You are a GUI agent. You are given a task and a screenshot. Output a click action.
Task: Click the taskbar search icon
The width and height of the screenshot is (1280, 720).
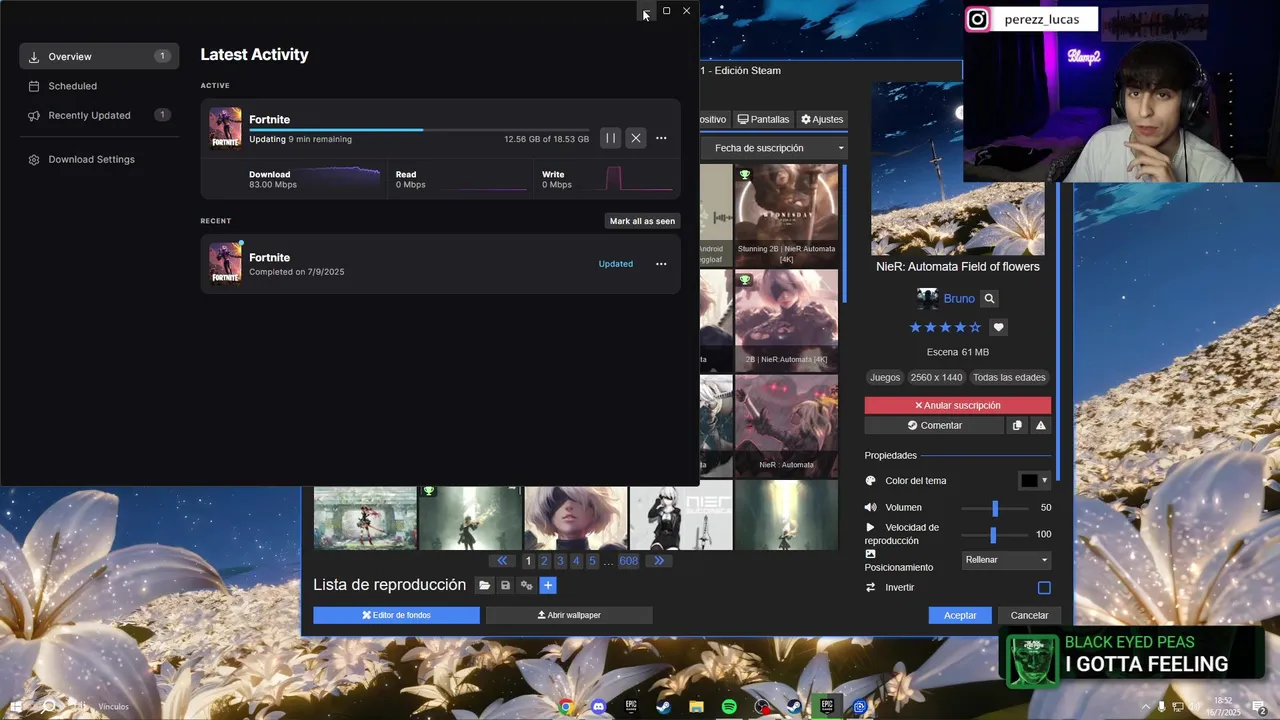pyautogui.click(x=48, y=707)
